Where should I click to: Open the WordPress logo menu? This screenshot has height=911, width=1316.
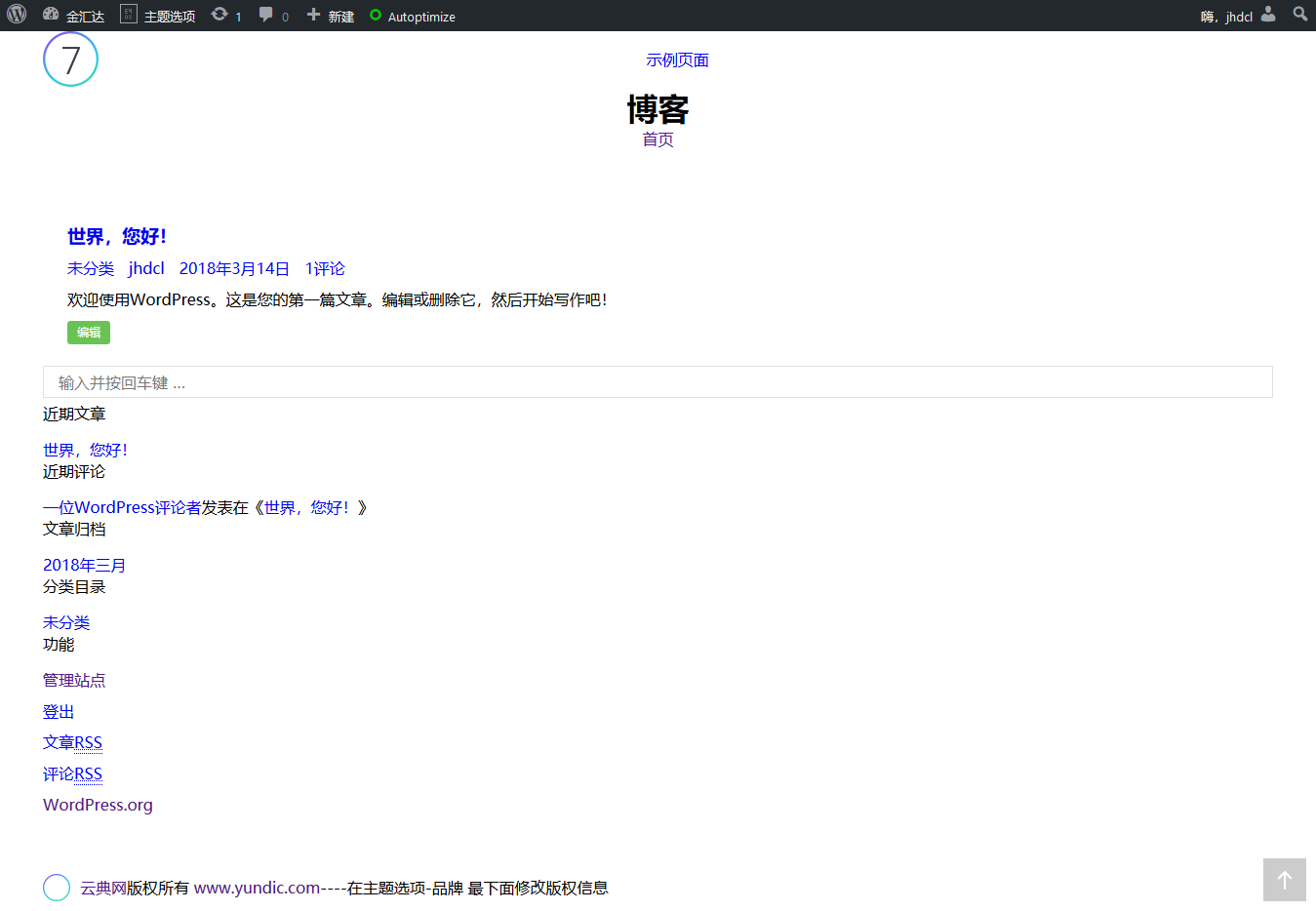click(16, 15)
